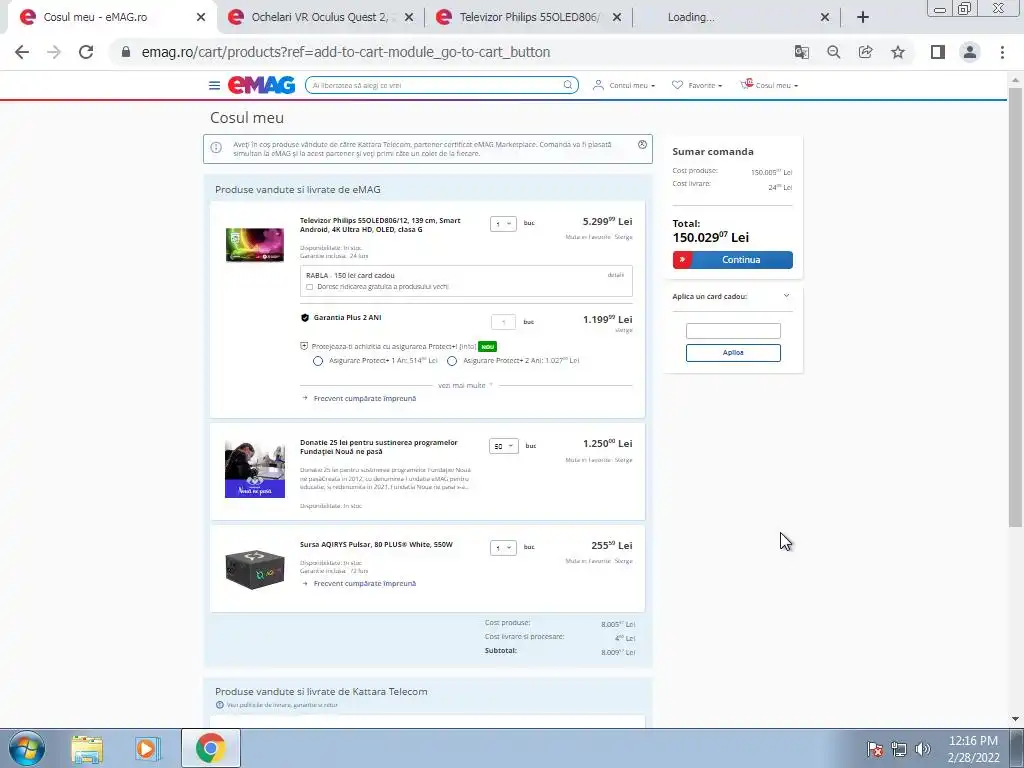Close the Loading... tab
The width and height of the screenshot is (1024, 768).
pos(825,18)
